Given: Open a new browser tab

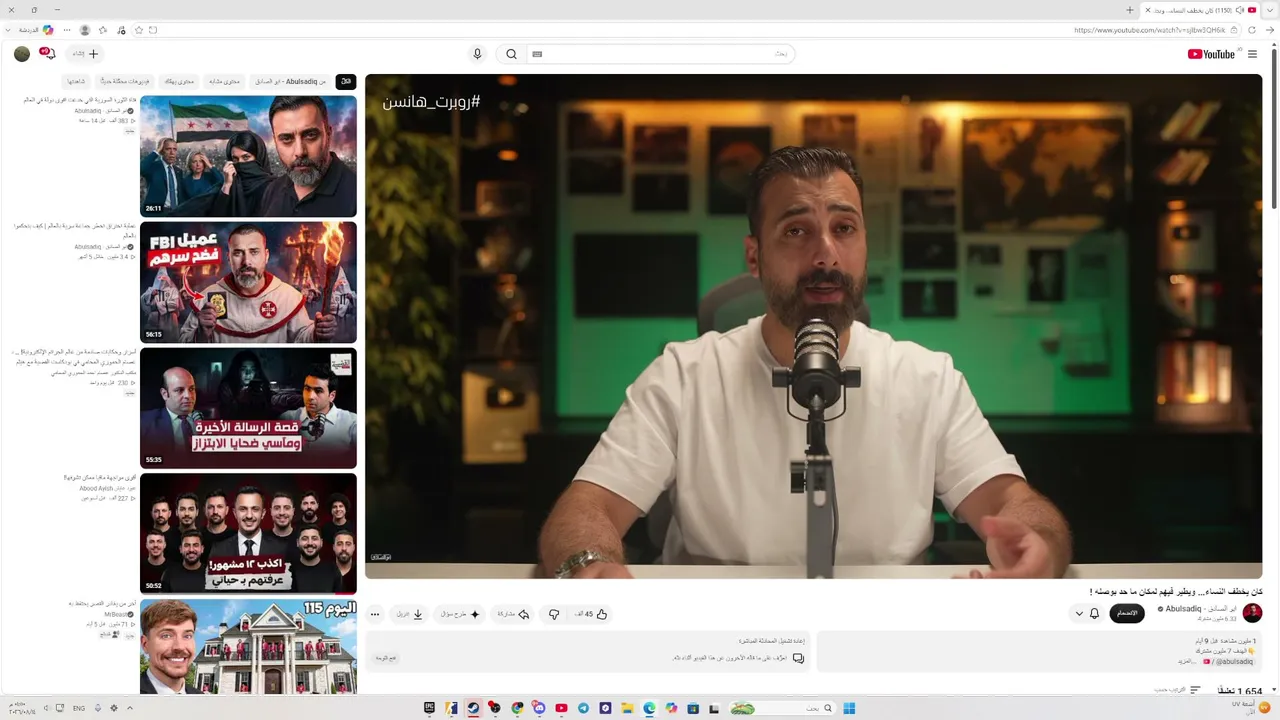Looking at the screenshot, I should coord(1130,10).
